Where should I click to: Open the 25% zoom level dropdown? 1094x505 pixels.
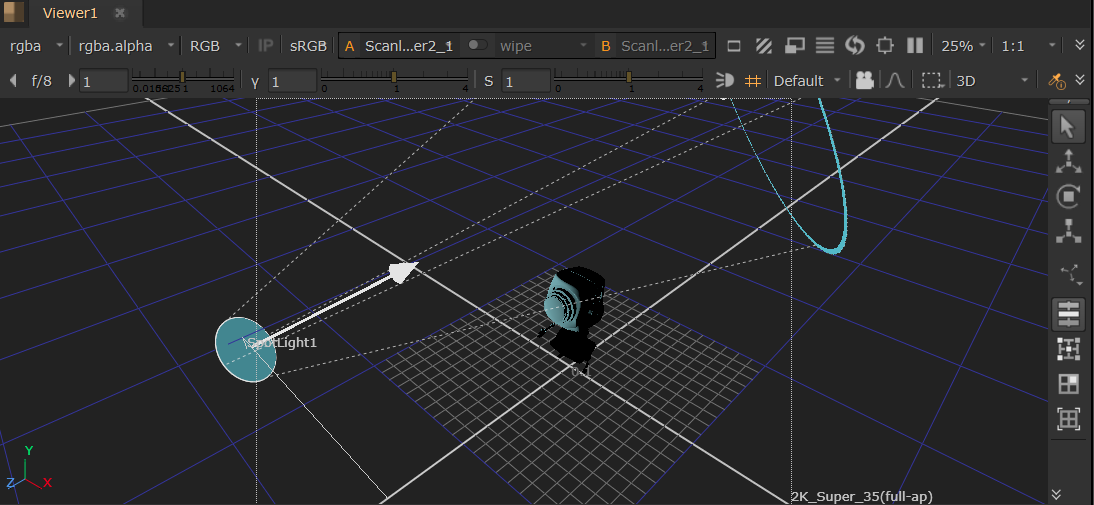pyautogui.click(x=963, y=45)
